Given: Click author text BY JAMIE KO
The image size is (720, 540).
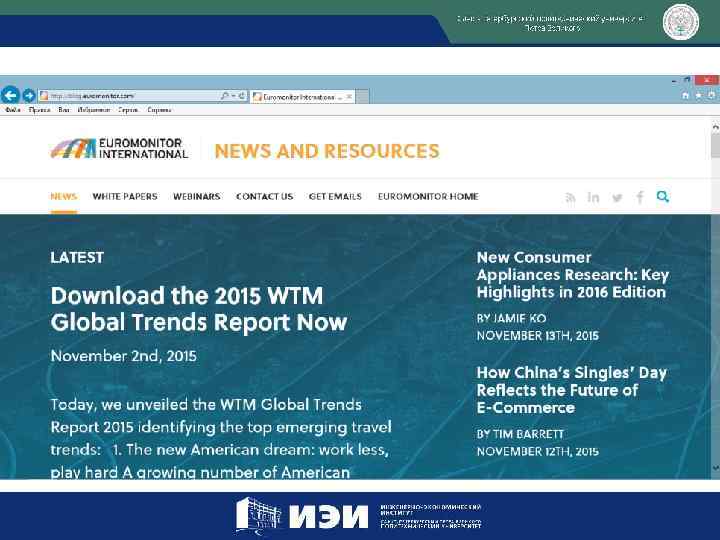Looking at the screenshot, I should 512,318.
